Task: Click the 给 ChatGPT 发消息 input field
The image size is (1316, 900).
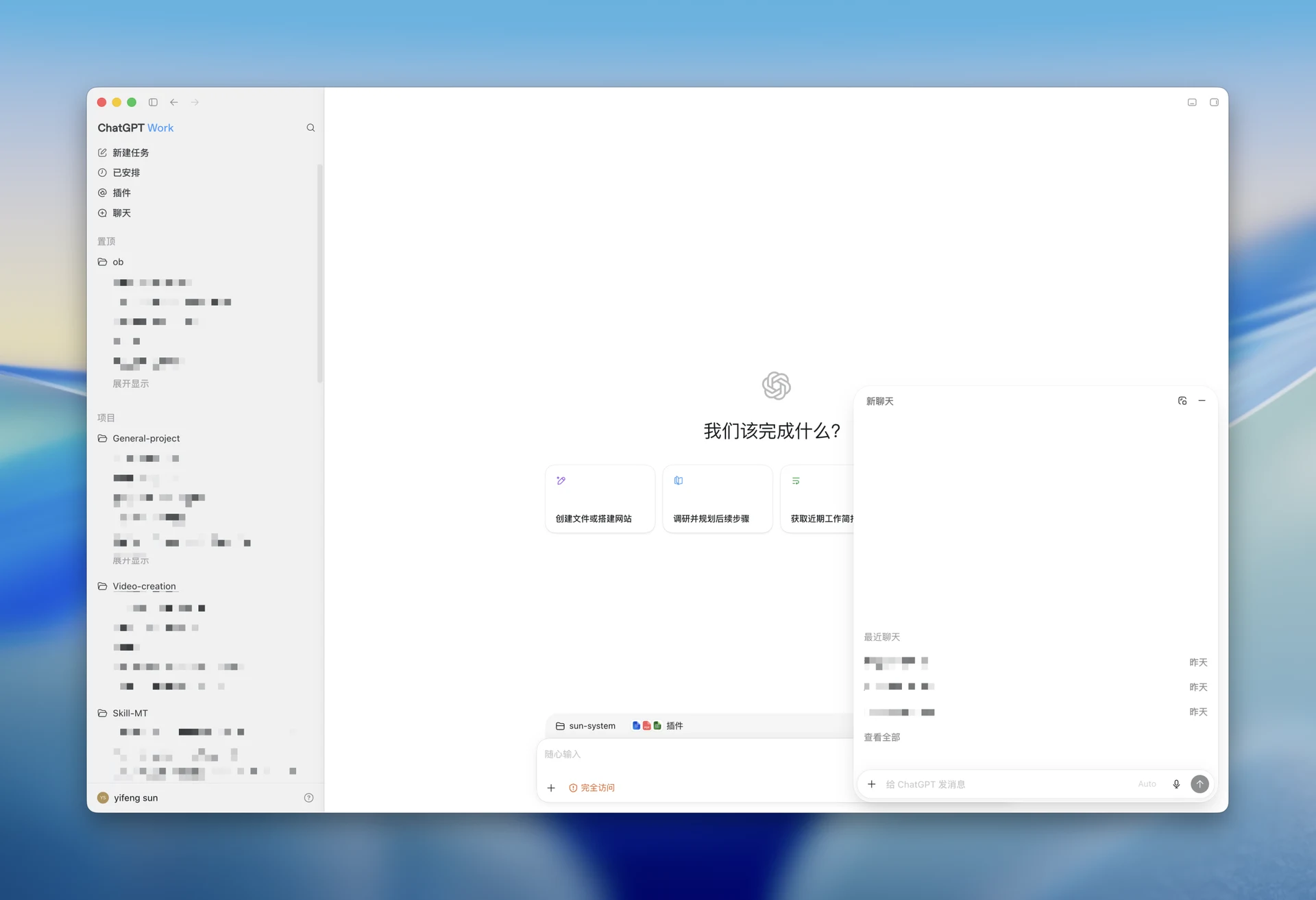Action: [x=1008, y=784]
